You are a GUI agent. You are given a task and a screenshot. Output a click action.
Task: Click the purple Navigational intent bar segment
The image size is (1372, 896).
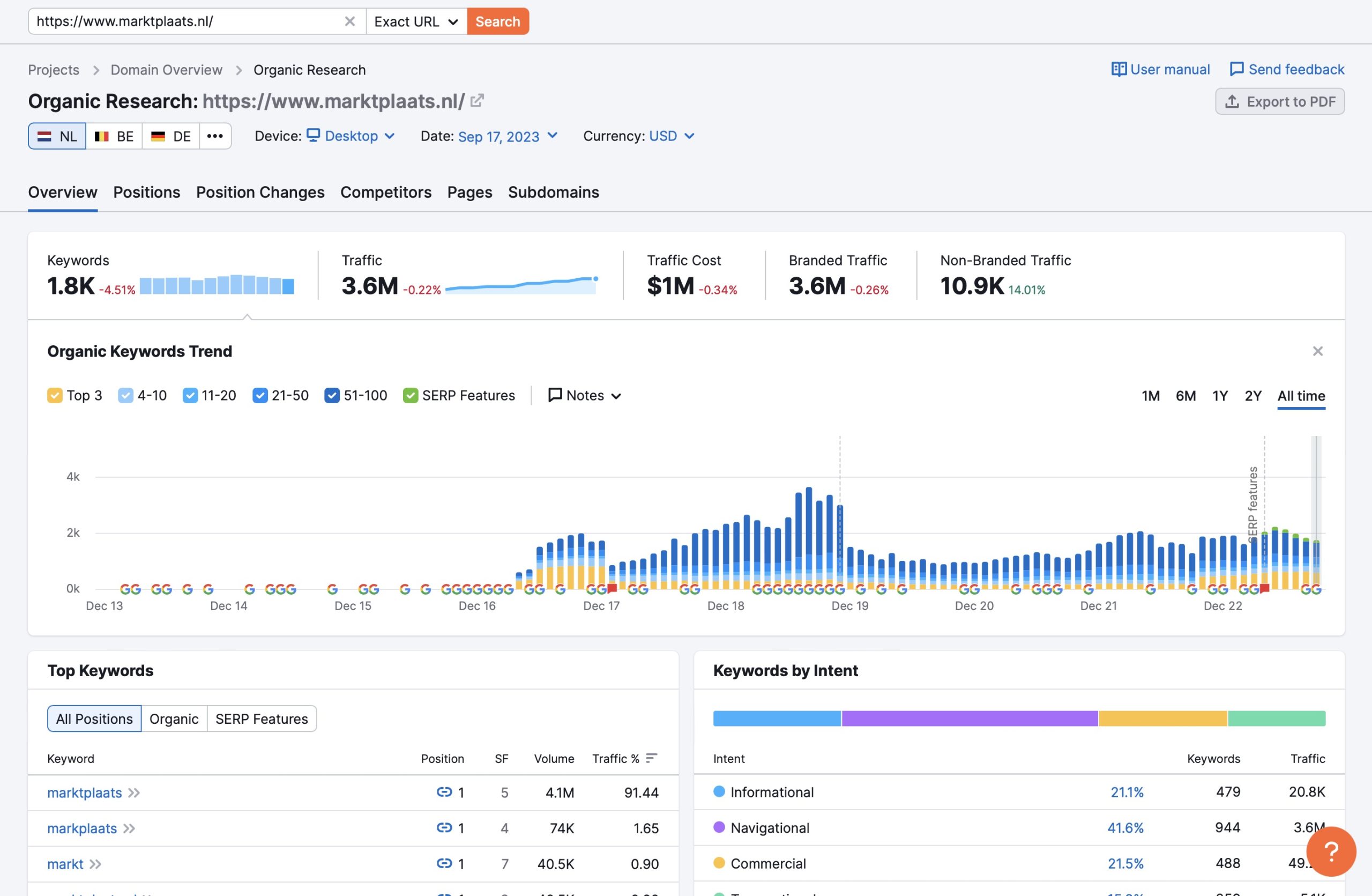click(x=970, y=719)
